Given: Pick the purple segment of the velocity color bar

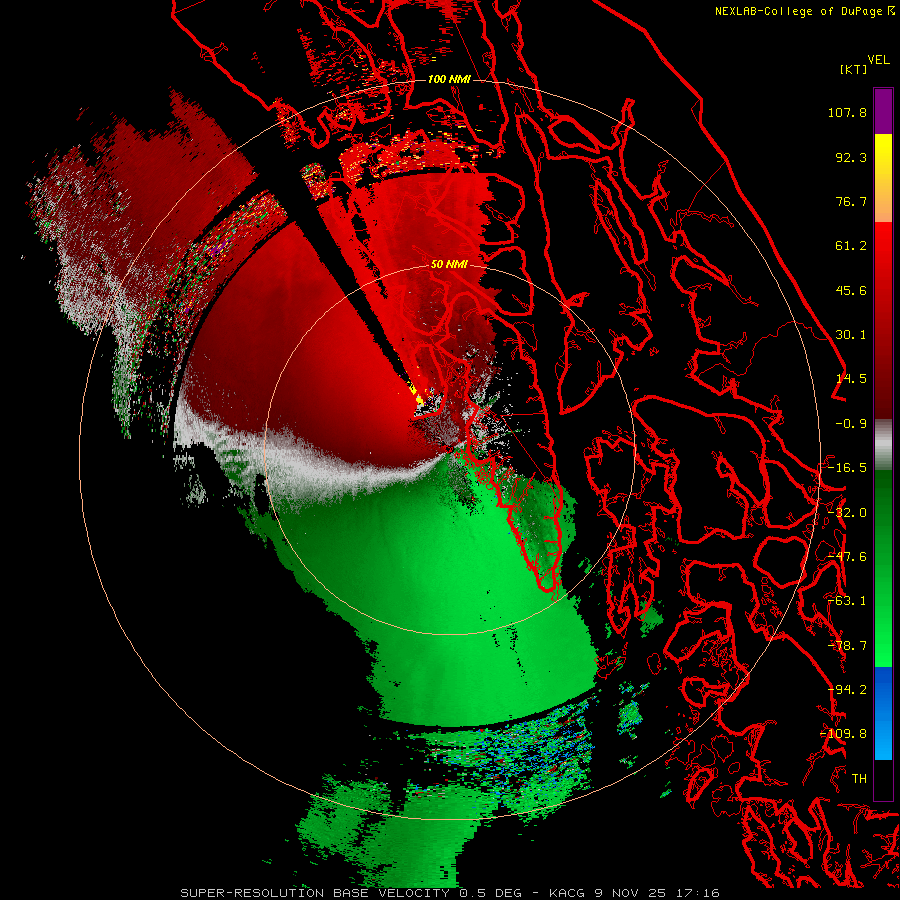Looking at the screenshot, I should coord(883,111).
